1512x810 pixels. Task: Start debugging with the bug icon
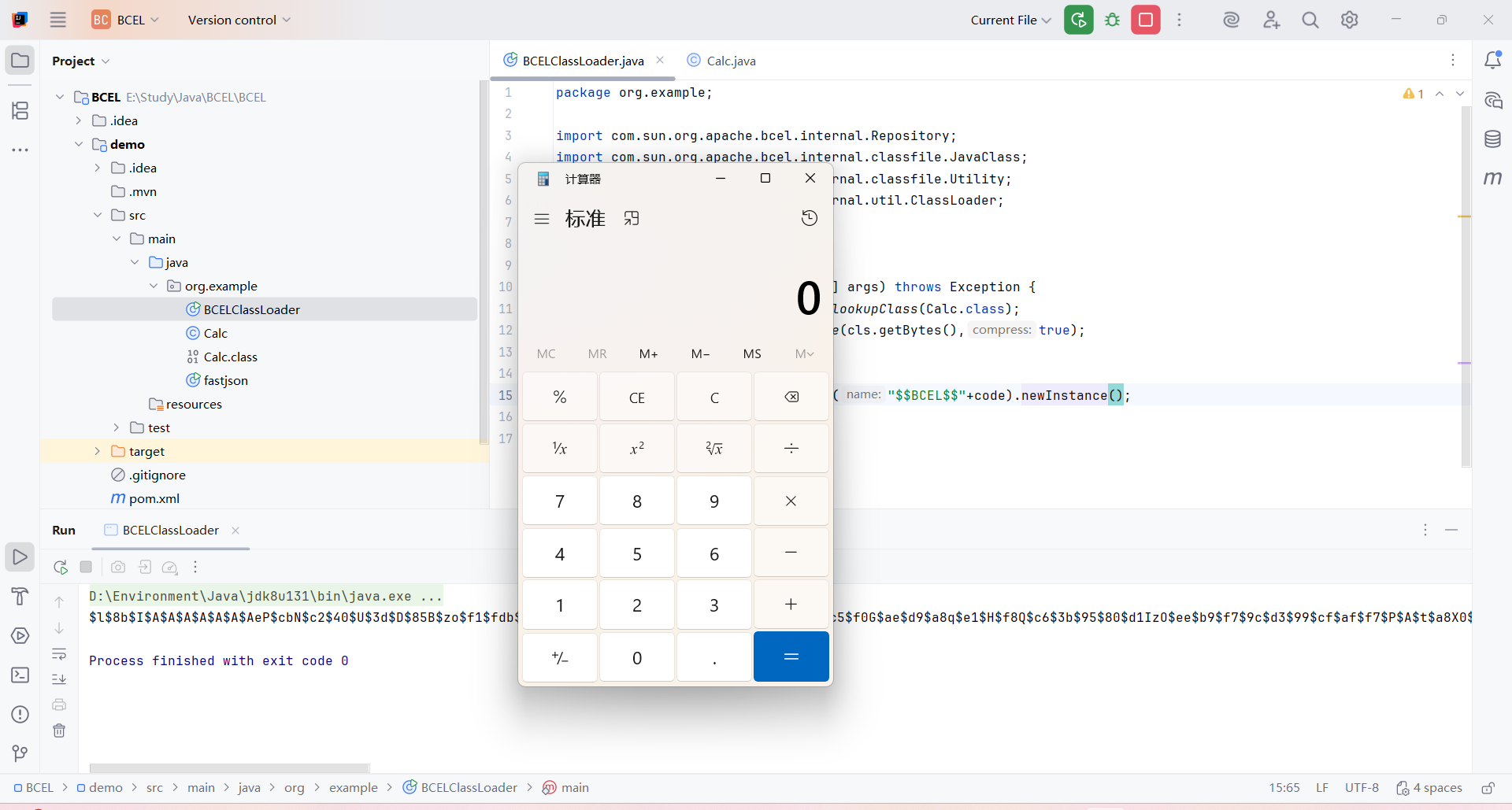1112,20
